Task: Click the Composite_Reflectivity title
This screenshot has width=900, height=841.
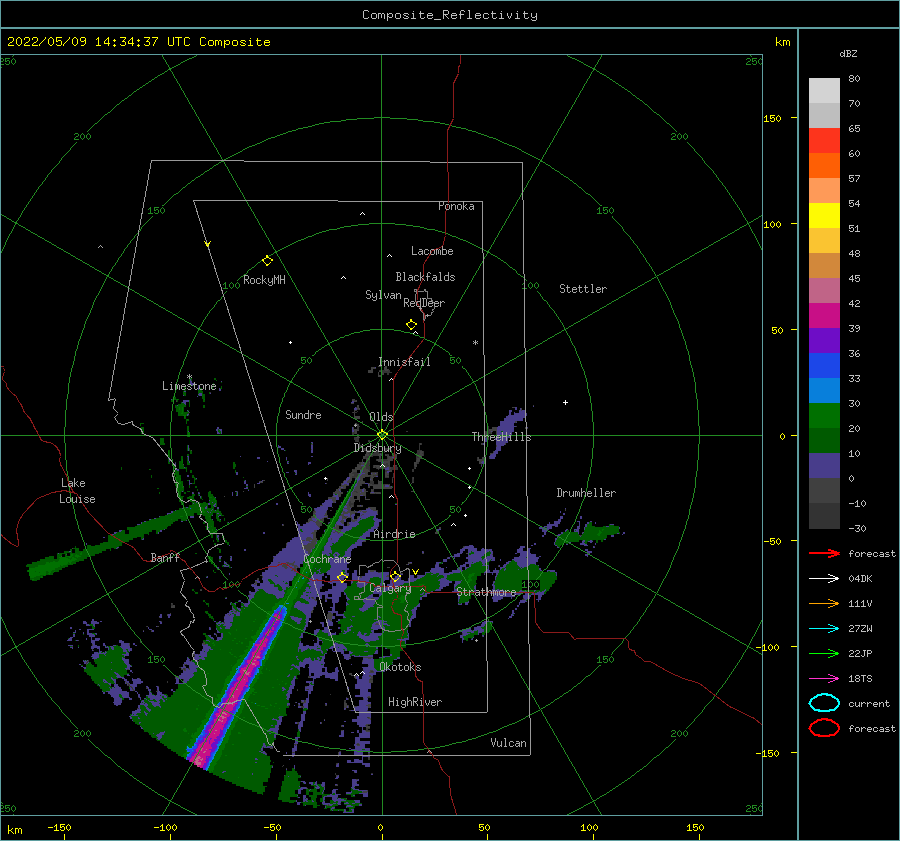Action: (x=449, y=15)
